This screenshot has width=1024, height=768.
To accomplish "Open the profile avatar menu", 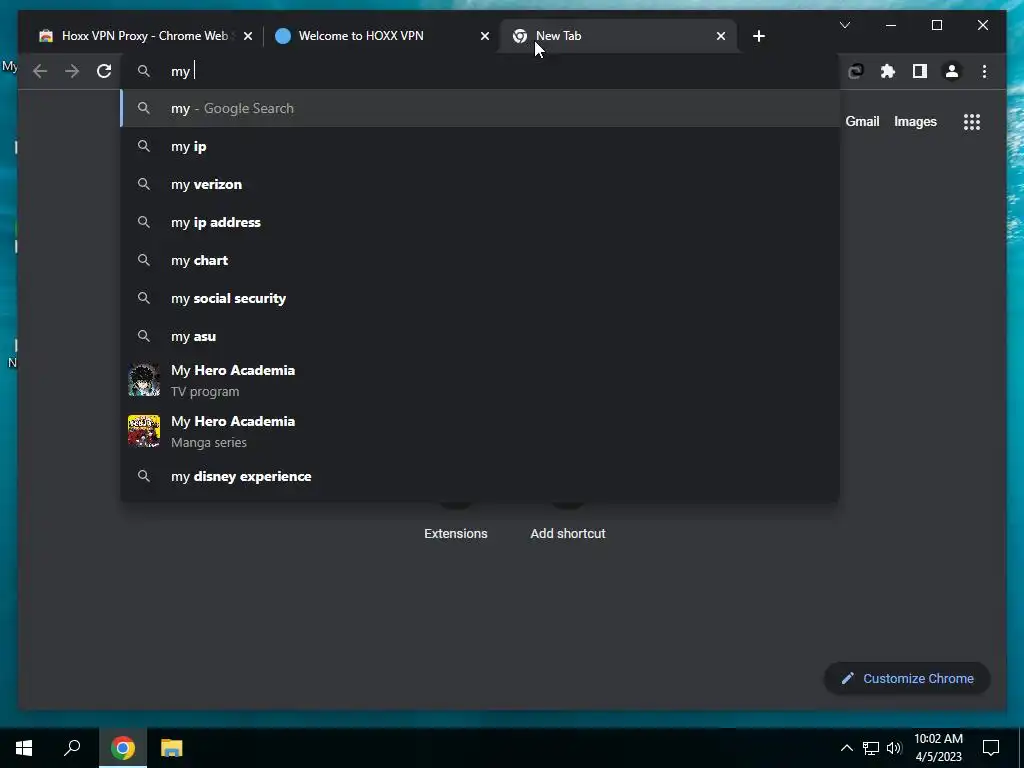I will (952, 71).
